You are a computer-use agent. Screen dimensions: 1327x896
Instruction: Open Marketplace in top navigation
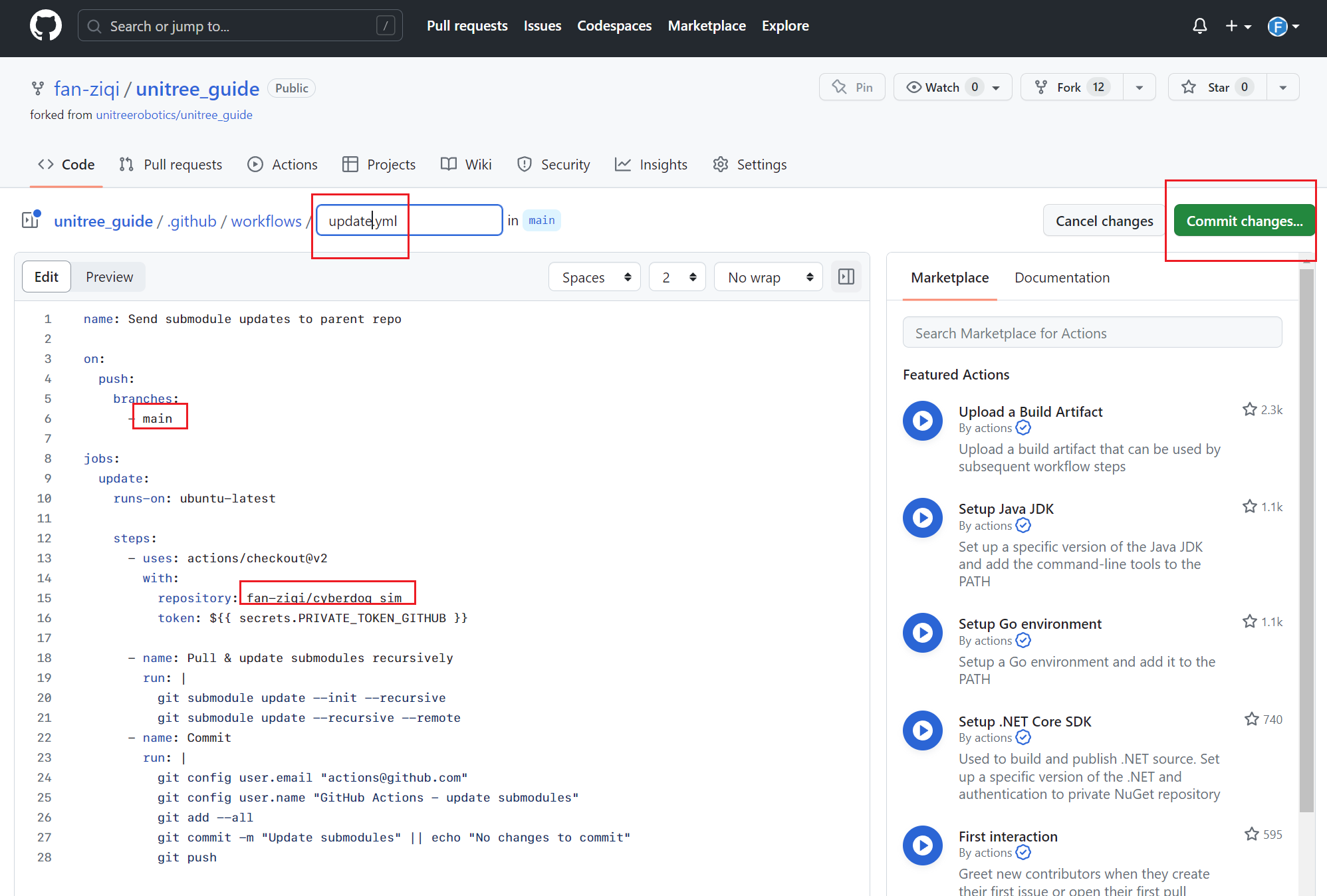point(707,26)
